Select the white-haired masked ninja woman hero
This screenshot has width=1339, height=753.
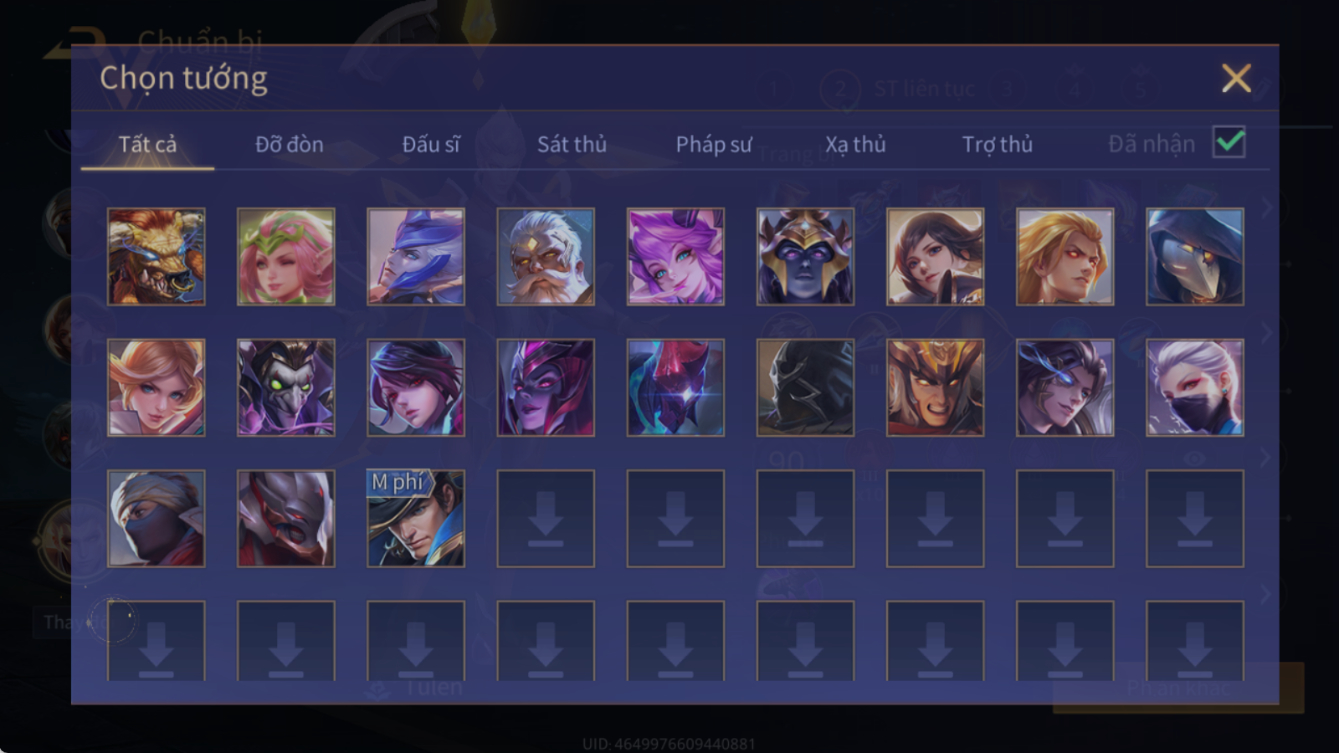pyautogui.click(x=1195, y=388)
